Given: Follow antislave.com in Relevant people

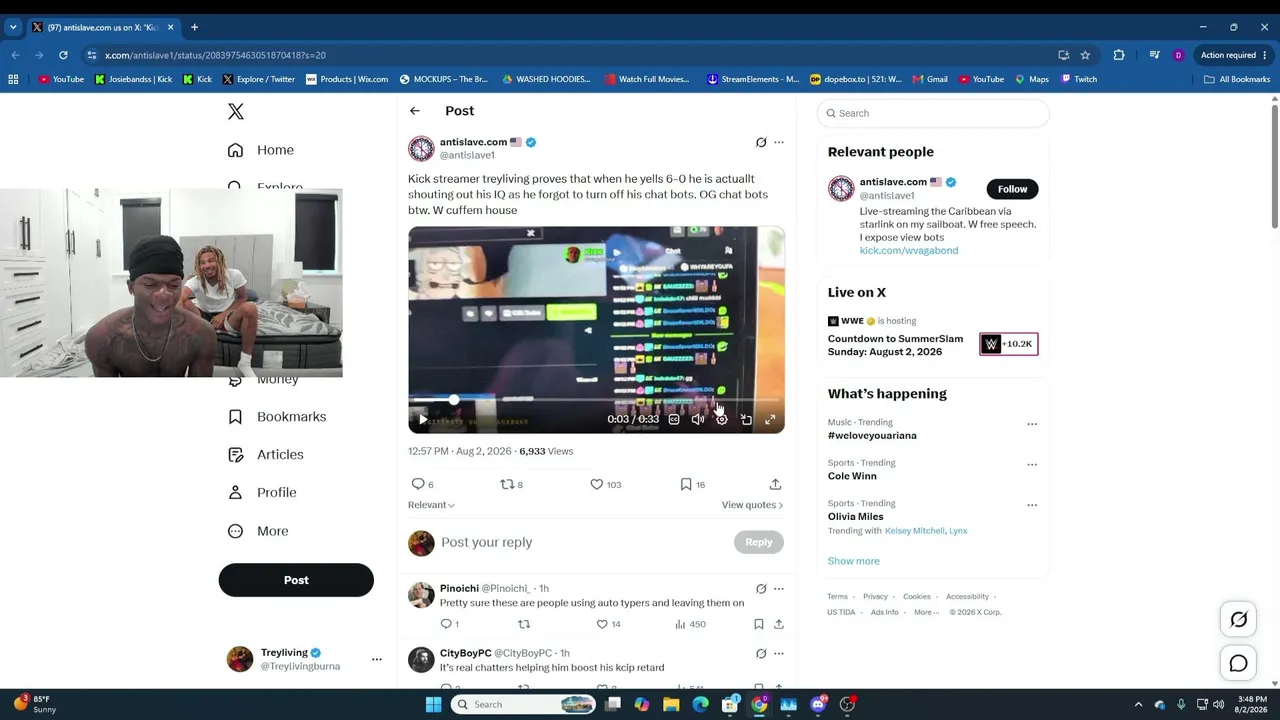Looking at the screenshot, I should click(1012, 189).
